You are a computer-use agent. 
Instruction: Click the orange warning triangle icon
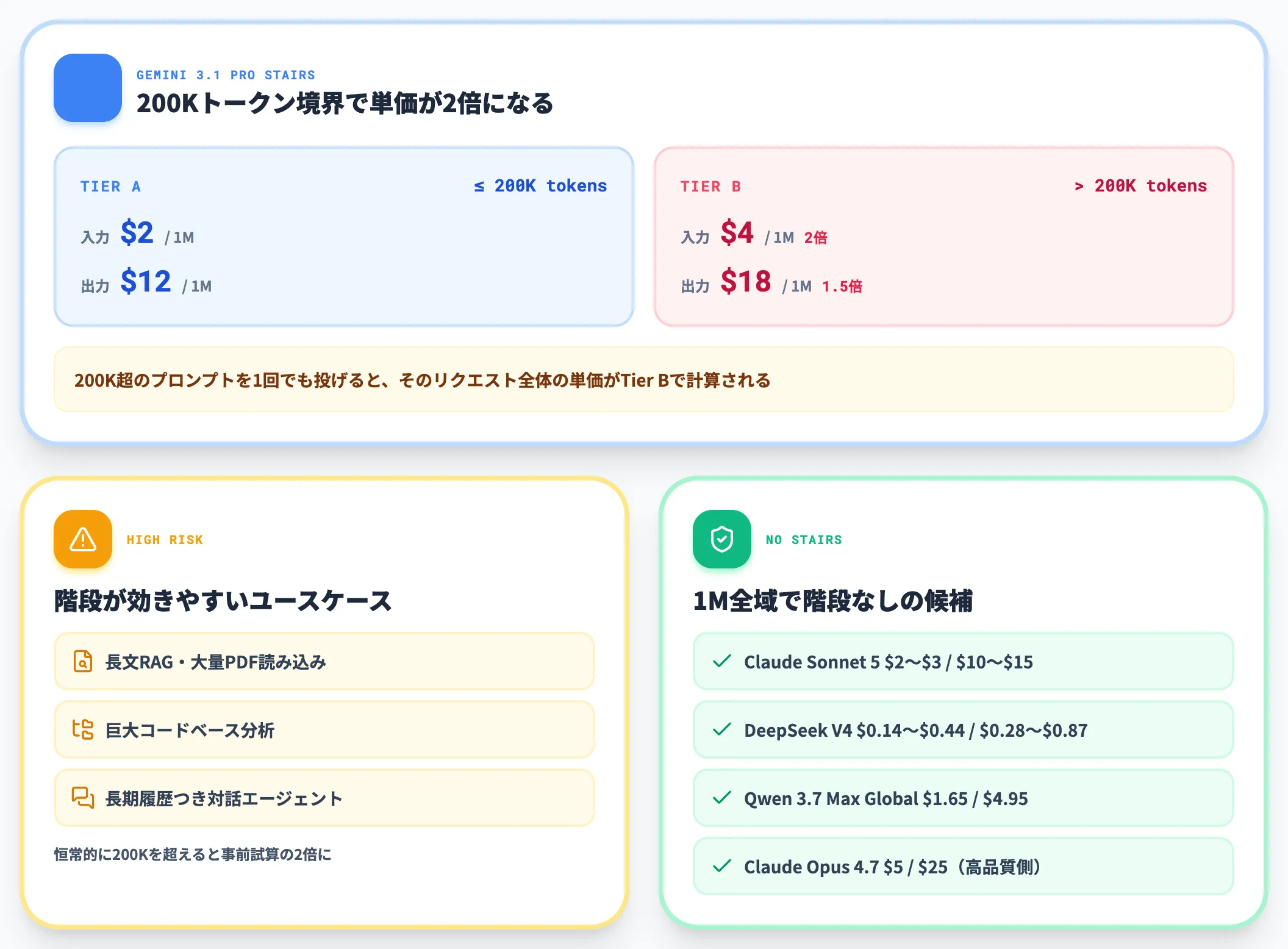point(83,539)
